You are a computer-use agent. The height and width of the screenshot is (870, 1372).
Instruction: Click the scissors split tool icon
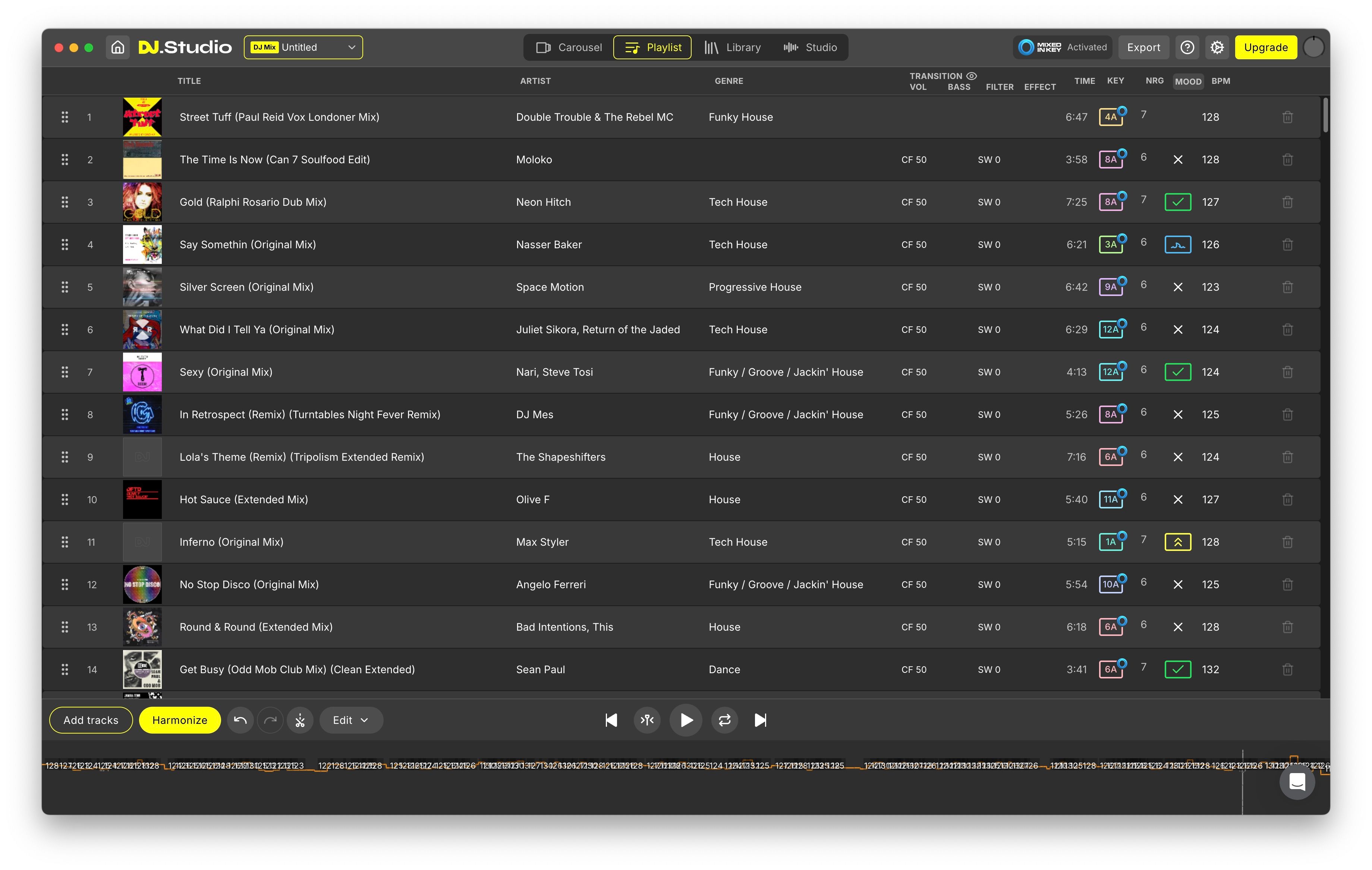click(300, 720)
